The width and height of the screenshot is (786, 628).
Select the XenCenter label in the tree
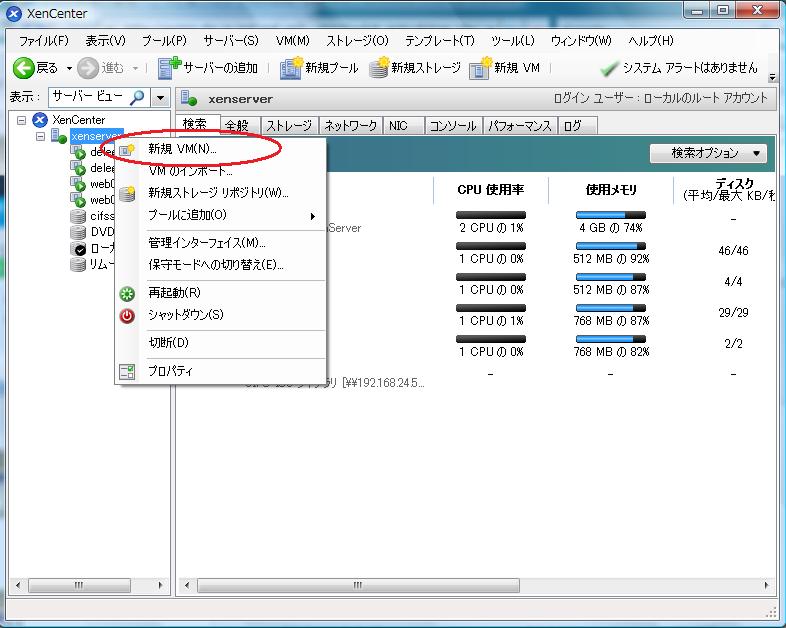pos(79,120)
